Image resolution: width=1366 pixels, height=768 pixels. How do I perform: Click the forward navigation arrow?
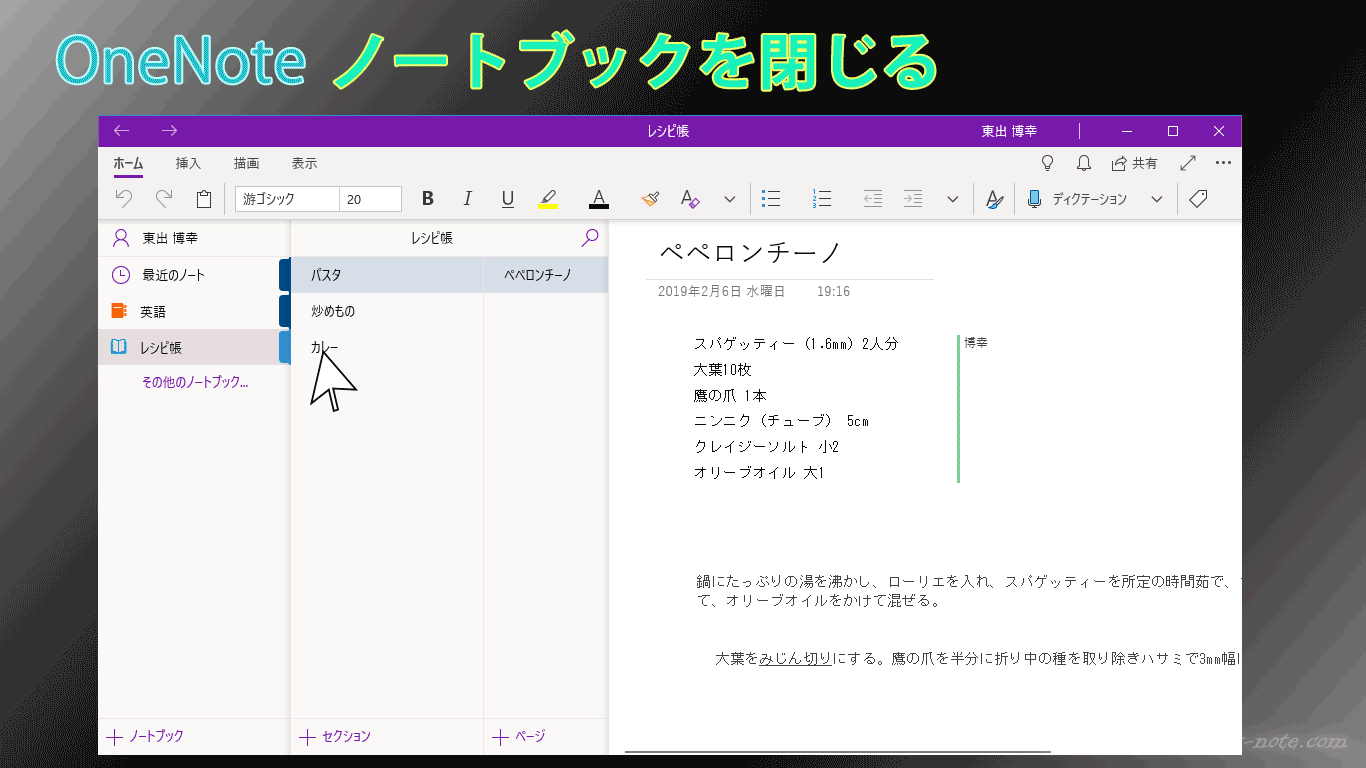click(169, 131)
